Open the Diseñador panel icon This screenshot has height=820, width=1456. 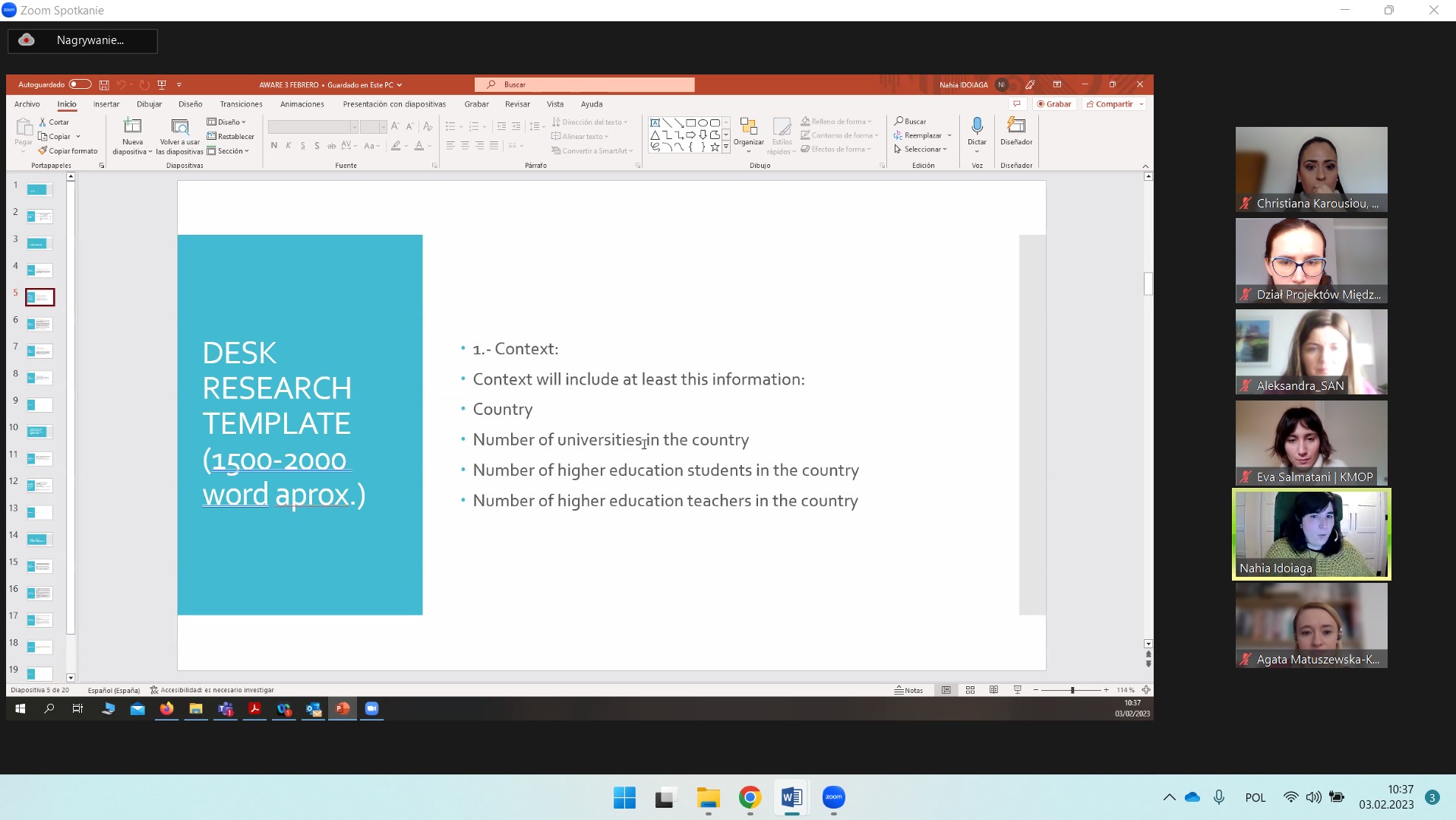(x=1015, y=126)
